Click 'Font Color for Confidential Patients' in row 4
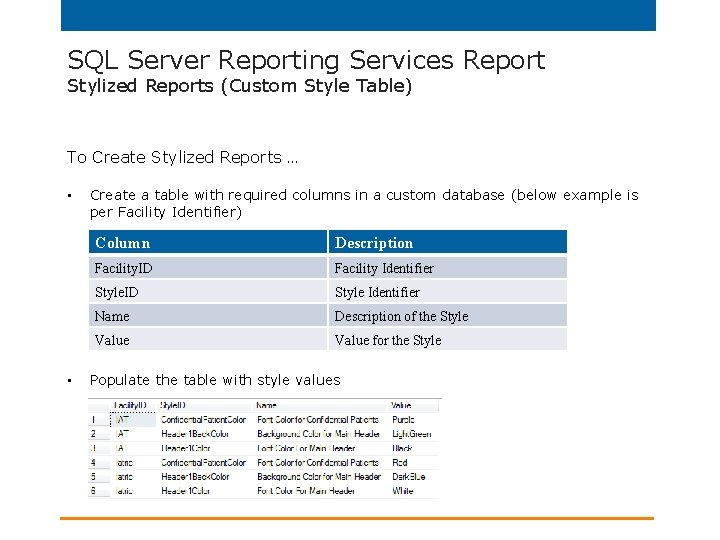This screenshot has width=720, height=540. (x=318, y=462)
